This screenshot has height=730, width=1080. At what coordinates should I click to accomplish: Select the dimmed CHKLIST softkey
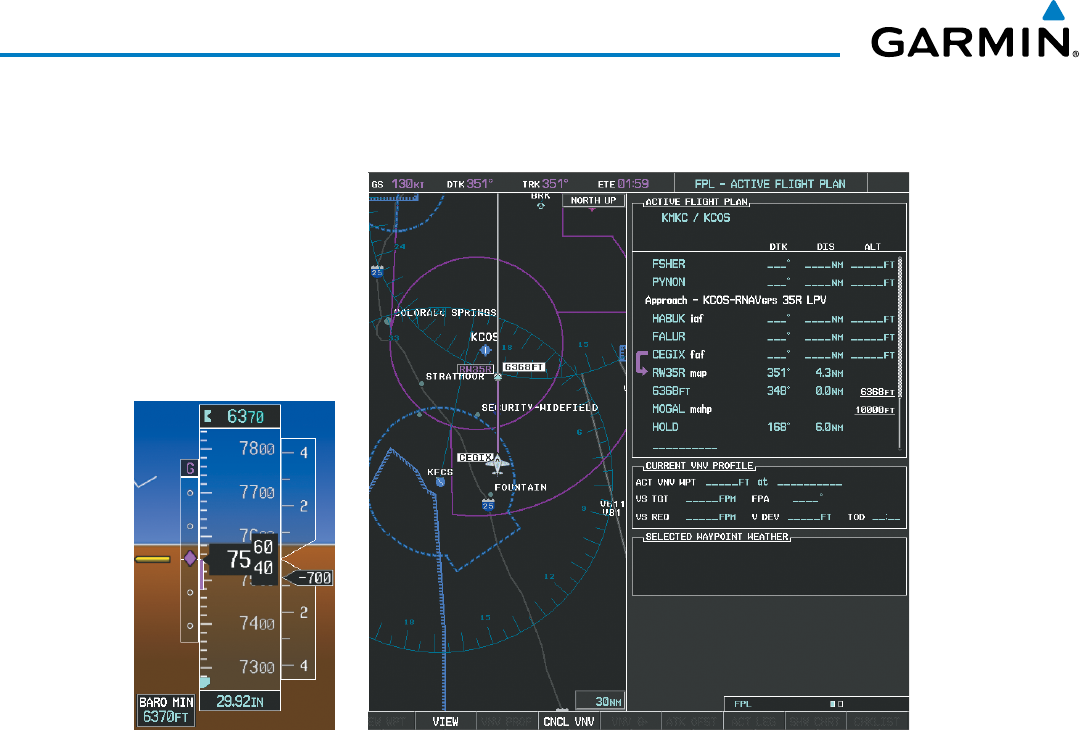(876, 722)
